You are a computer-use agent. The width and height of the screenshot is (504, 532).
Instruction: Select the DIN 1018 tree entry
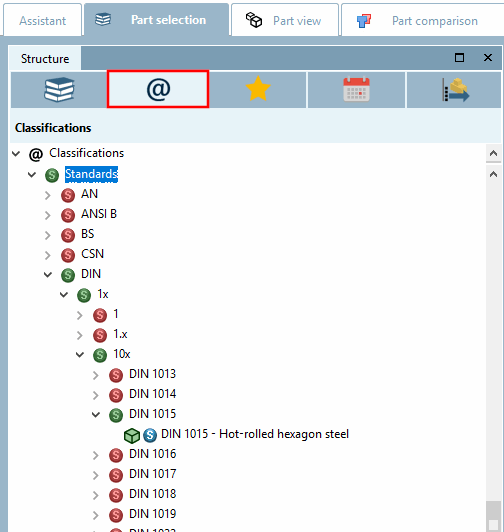tap(152, 494)
